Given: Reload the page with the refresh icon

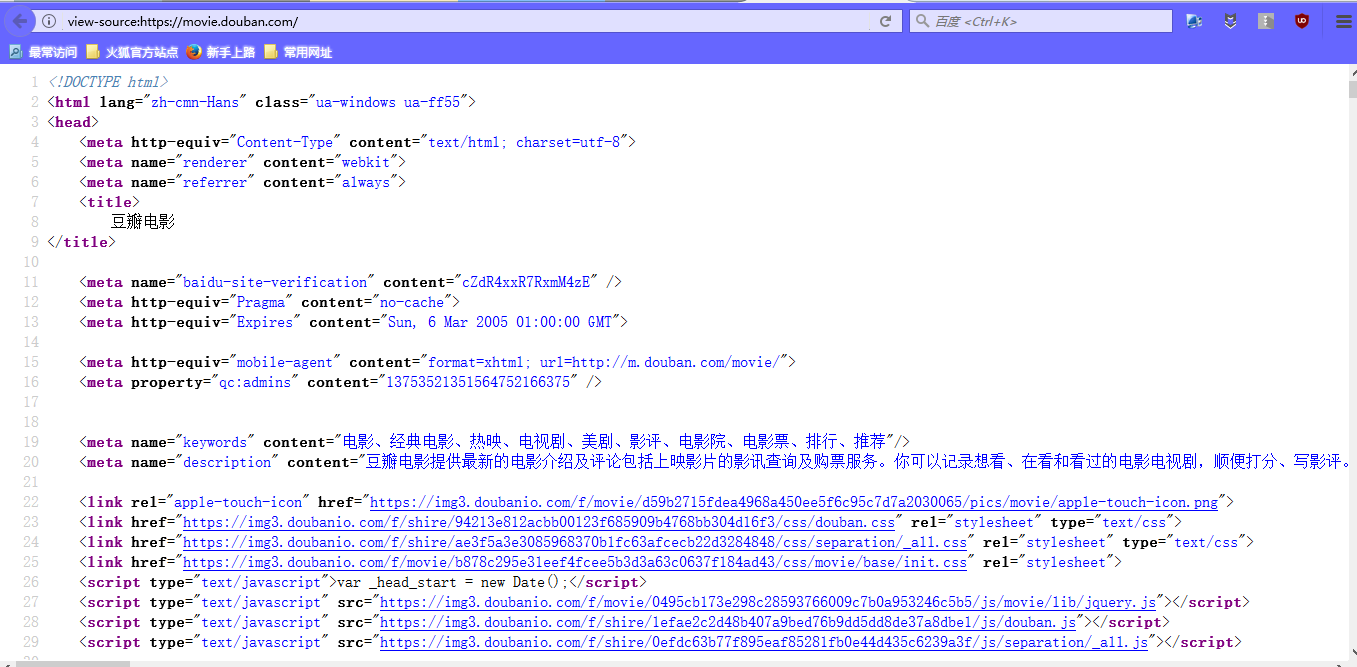Looking at the screenshot, I should click(x=885, y=21).
